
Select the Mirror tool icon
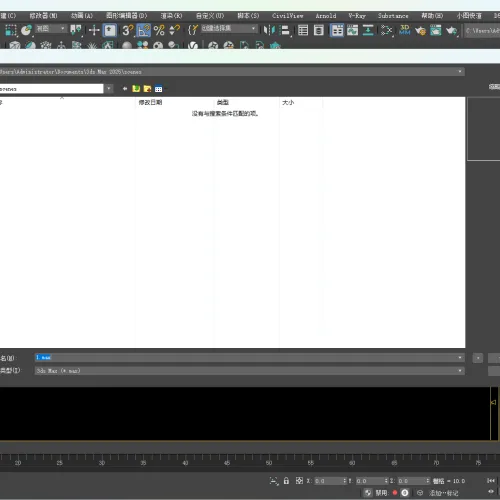(269, 30)
